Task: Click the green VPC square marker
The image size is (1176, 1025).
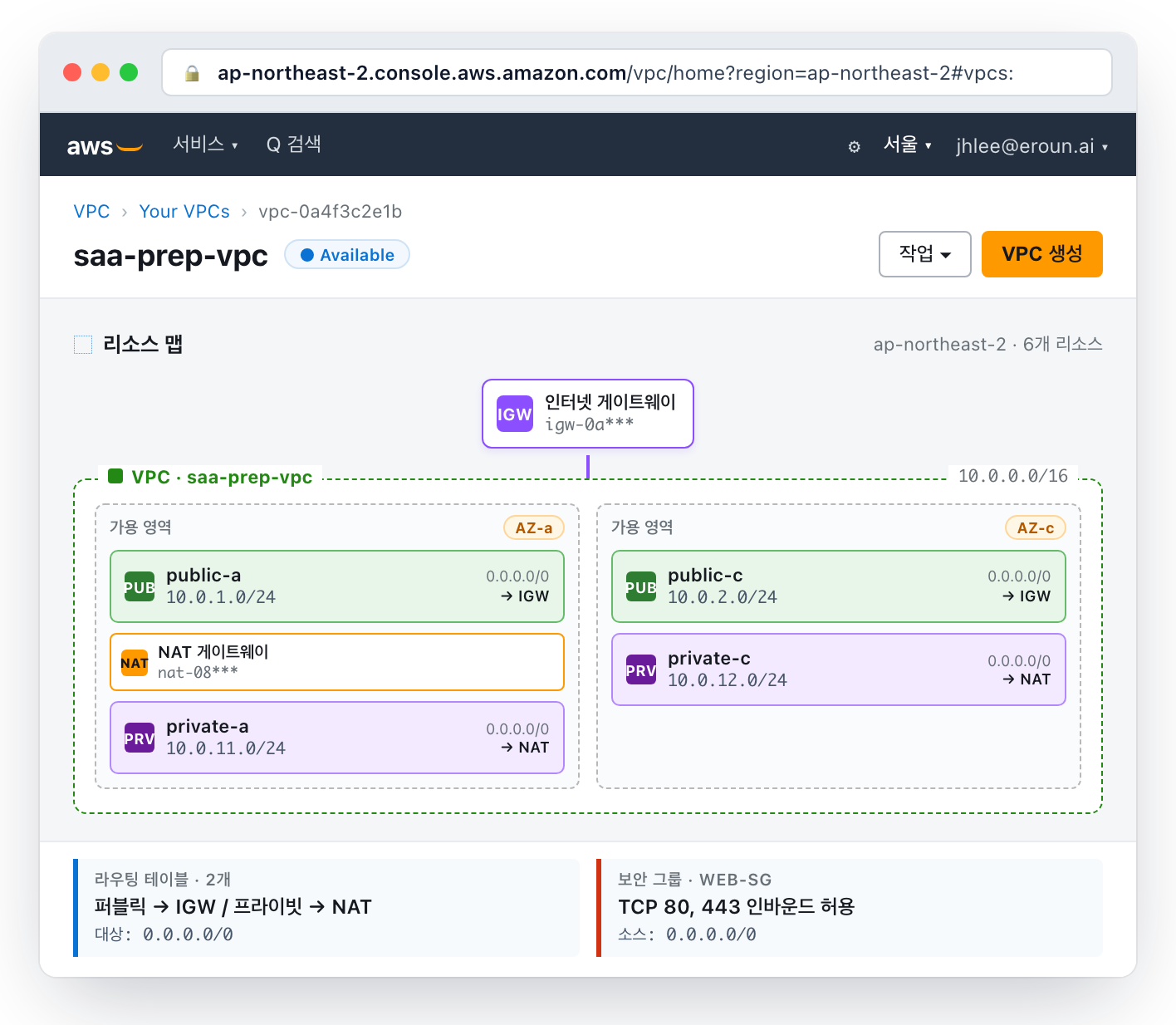Action: click(115, 476)
